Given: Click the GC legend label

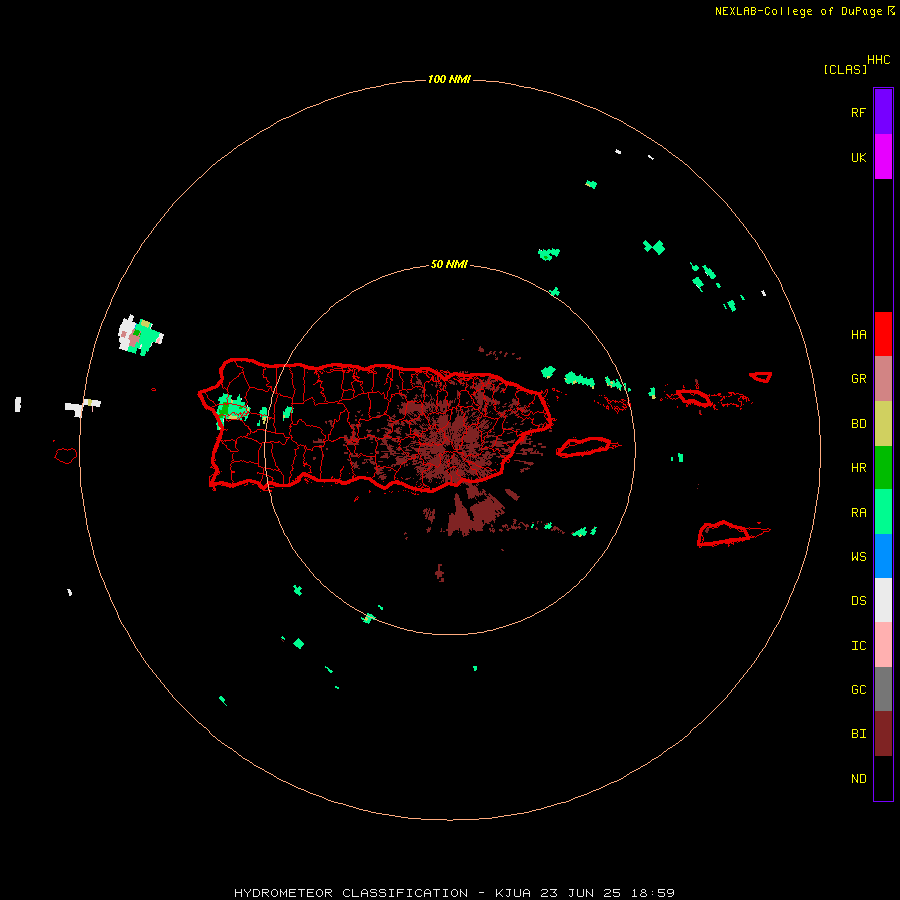Looking at the screenshot, I should (x=858, y=690).
